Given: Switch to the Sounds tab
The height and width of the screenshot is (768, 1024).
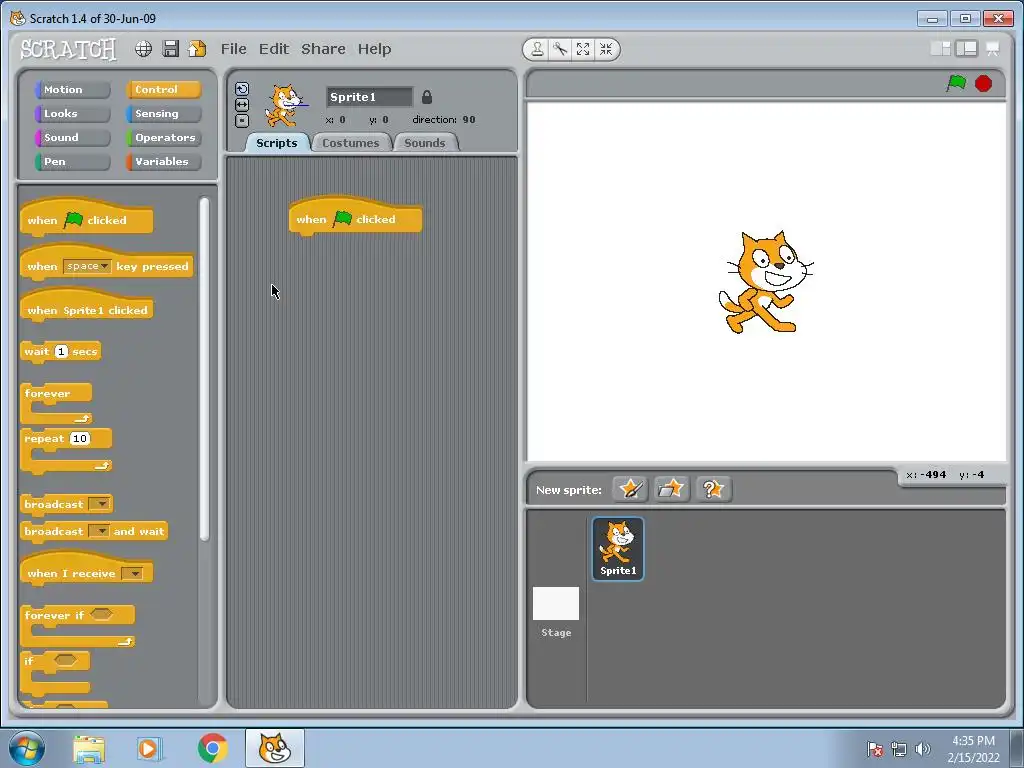Looking at the screenshot, I should point(424,143).
